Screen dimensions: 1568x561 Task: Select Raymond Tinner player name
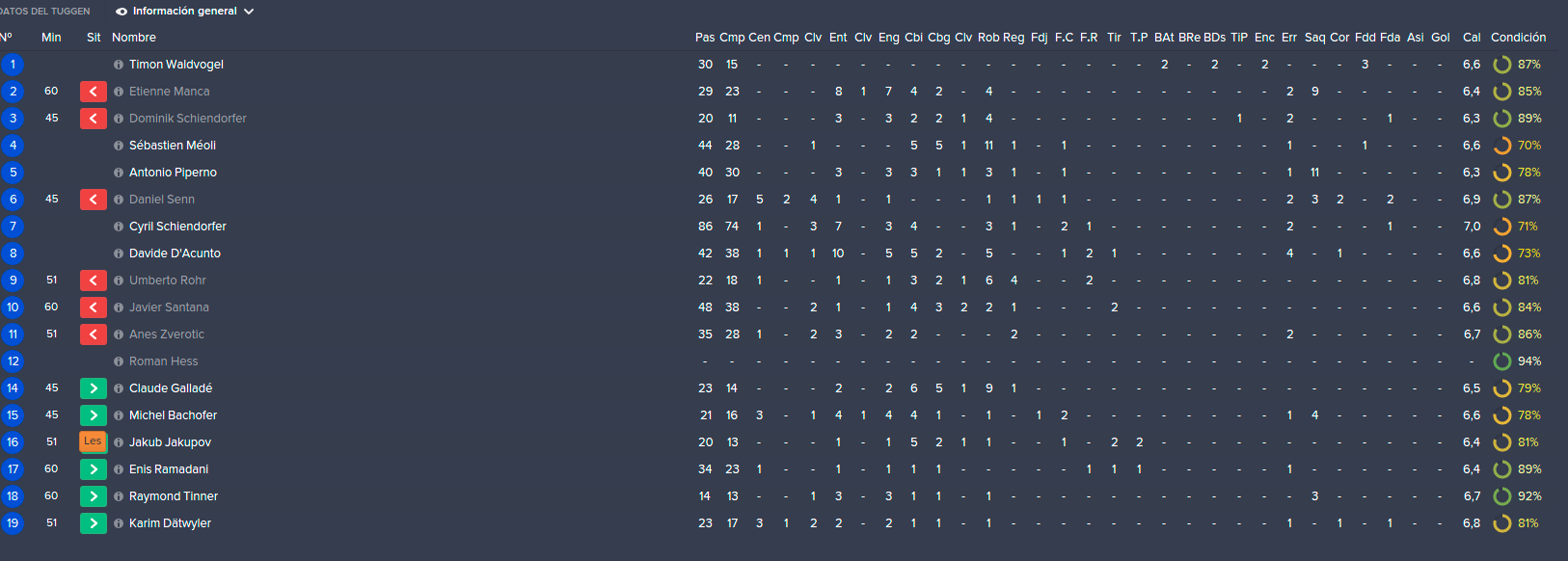[x=174, y=496]
